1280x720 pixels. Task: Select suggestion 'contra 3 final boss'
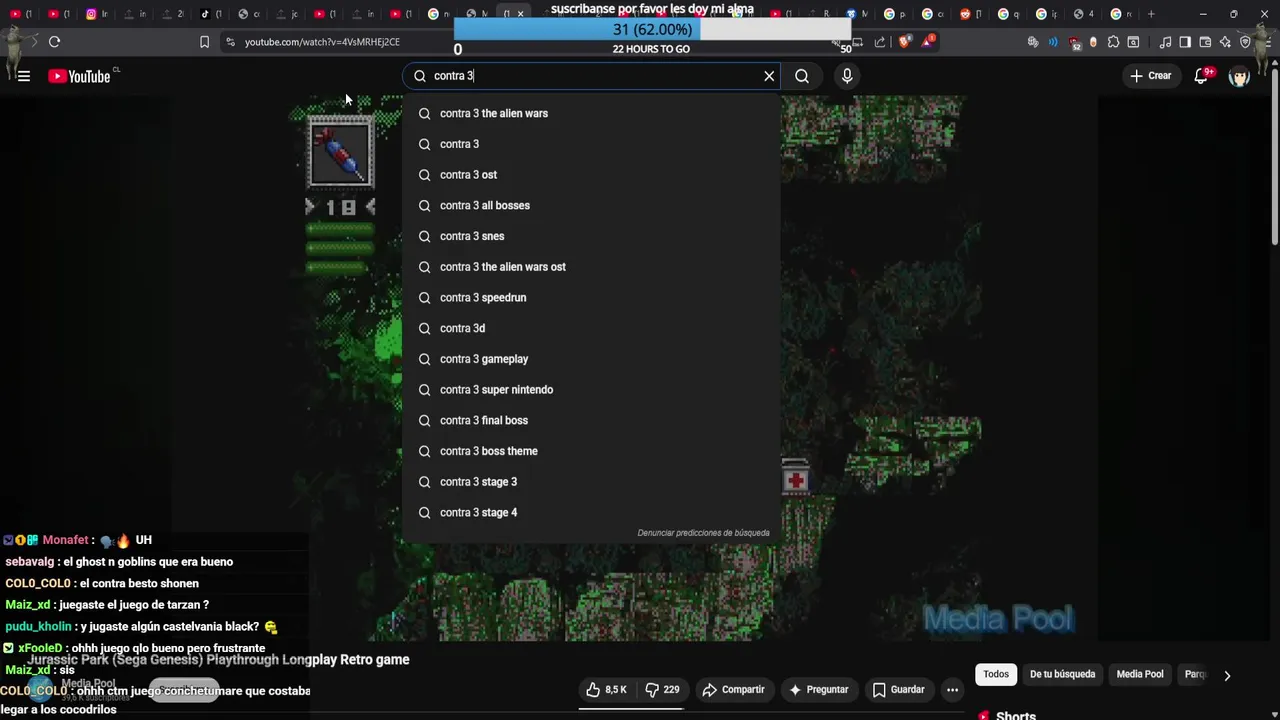click(591, 420)
